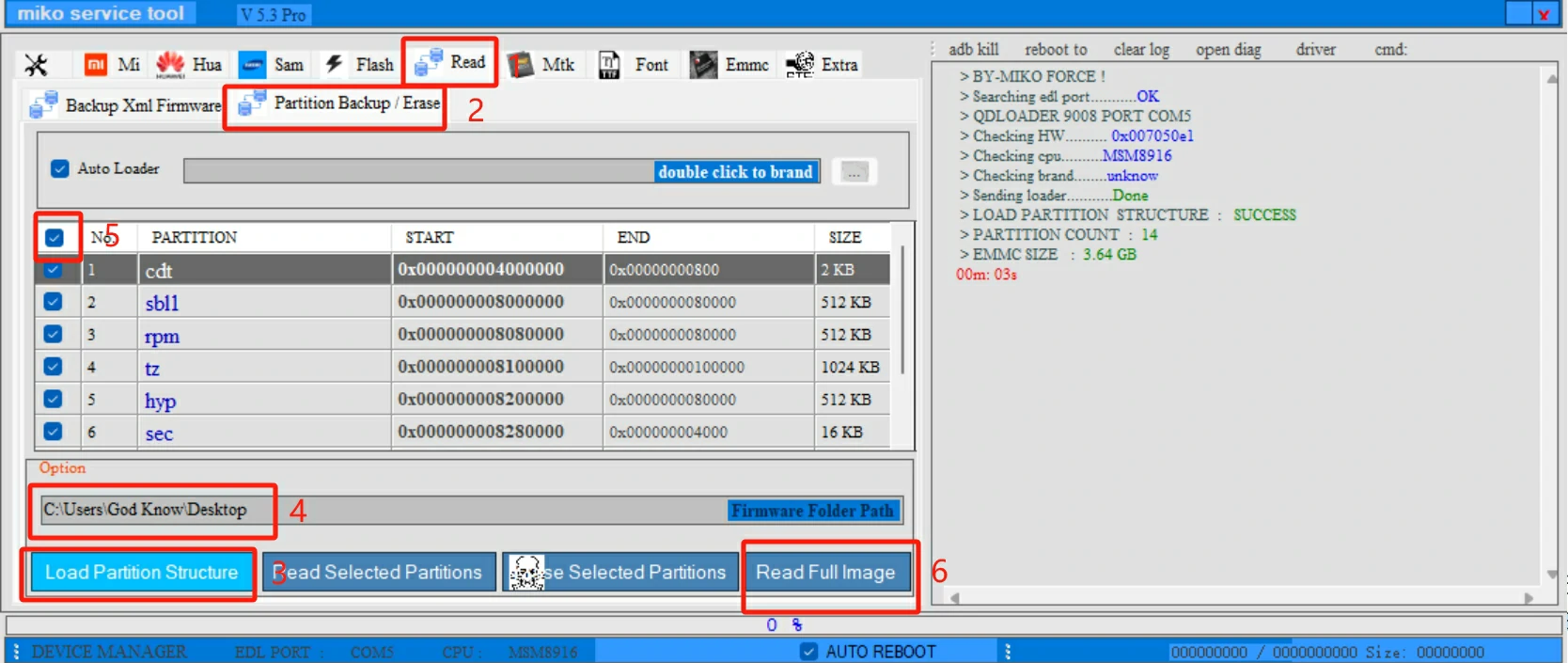The image size is (1568, 663).
Task: Toggle the select-all partitions header checkbox
Action: tap(55, 238)
